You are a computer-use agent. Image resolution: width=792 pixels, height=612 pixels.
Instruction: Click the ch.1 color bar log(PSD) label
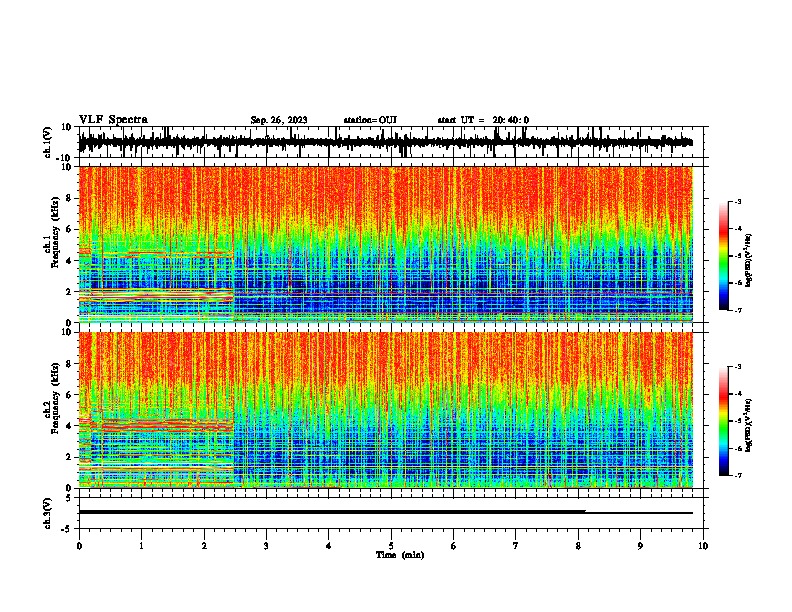(749, 260)
